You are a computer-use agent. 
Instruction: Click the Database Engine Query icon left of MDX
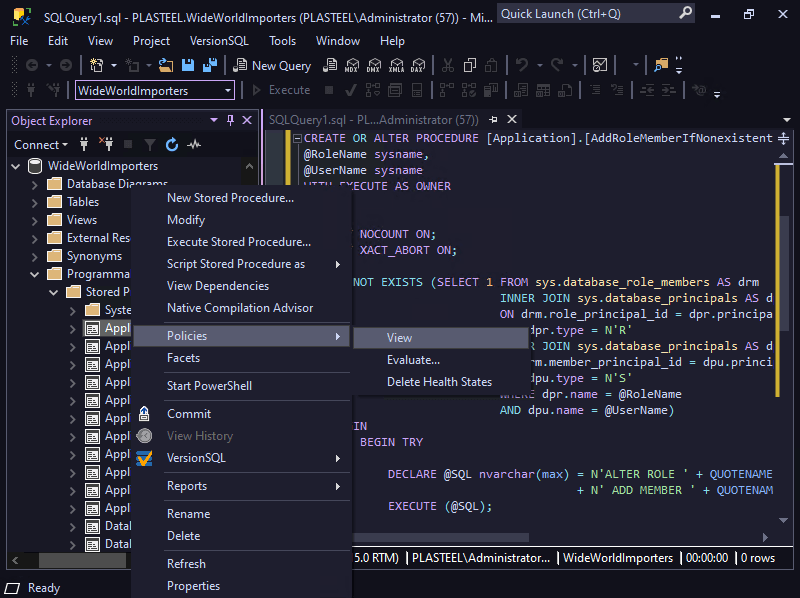pyautogui.click(x=330, y=65)
